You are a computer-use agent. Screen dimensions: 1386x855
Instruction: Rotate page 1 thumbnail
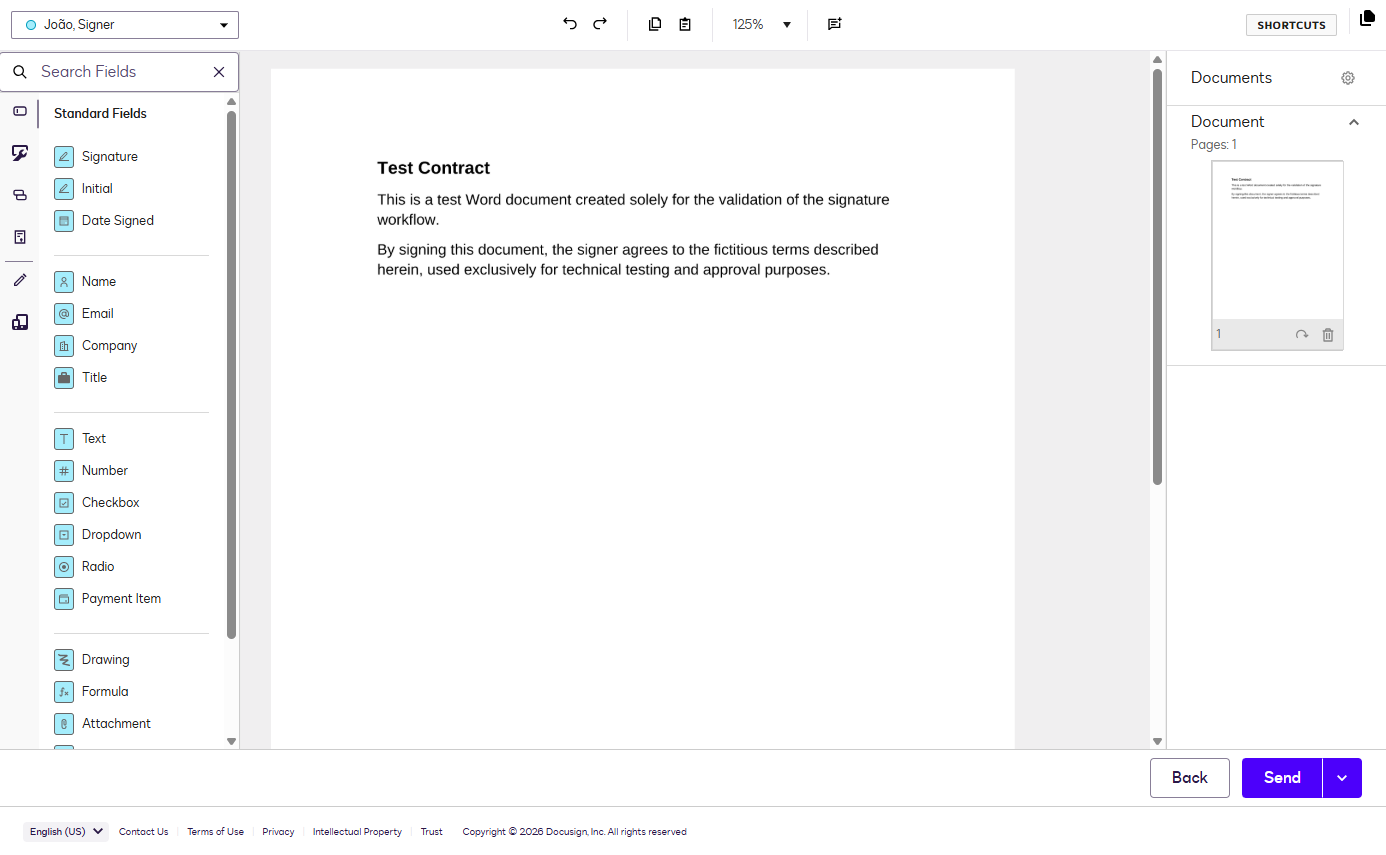tap(1301, 335)
